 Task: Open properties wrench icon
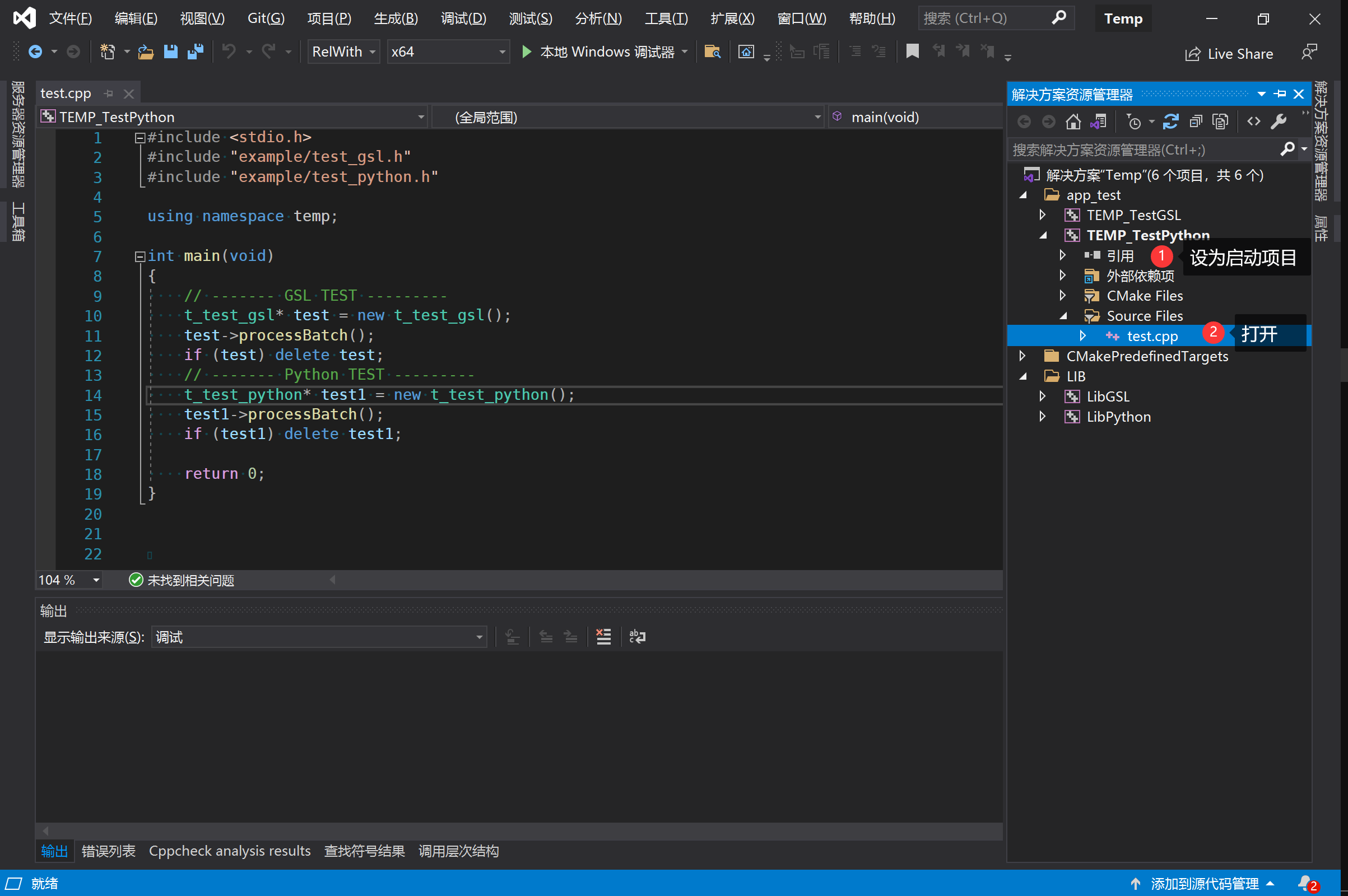[1279, 122]
